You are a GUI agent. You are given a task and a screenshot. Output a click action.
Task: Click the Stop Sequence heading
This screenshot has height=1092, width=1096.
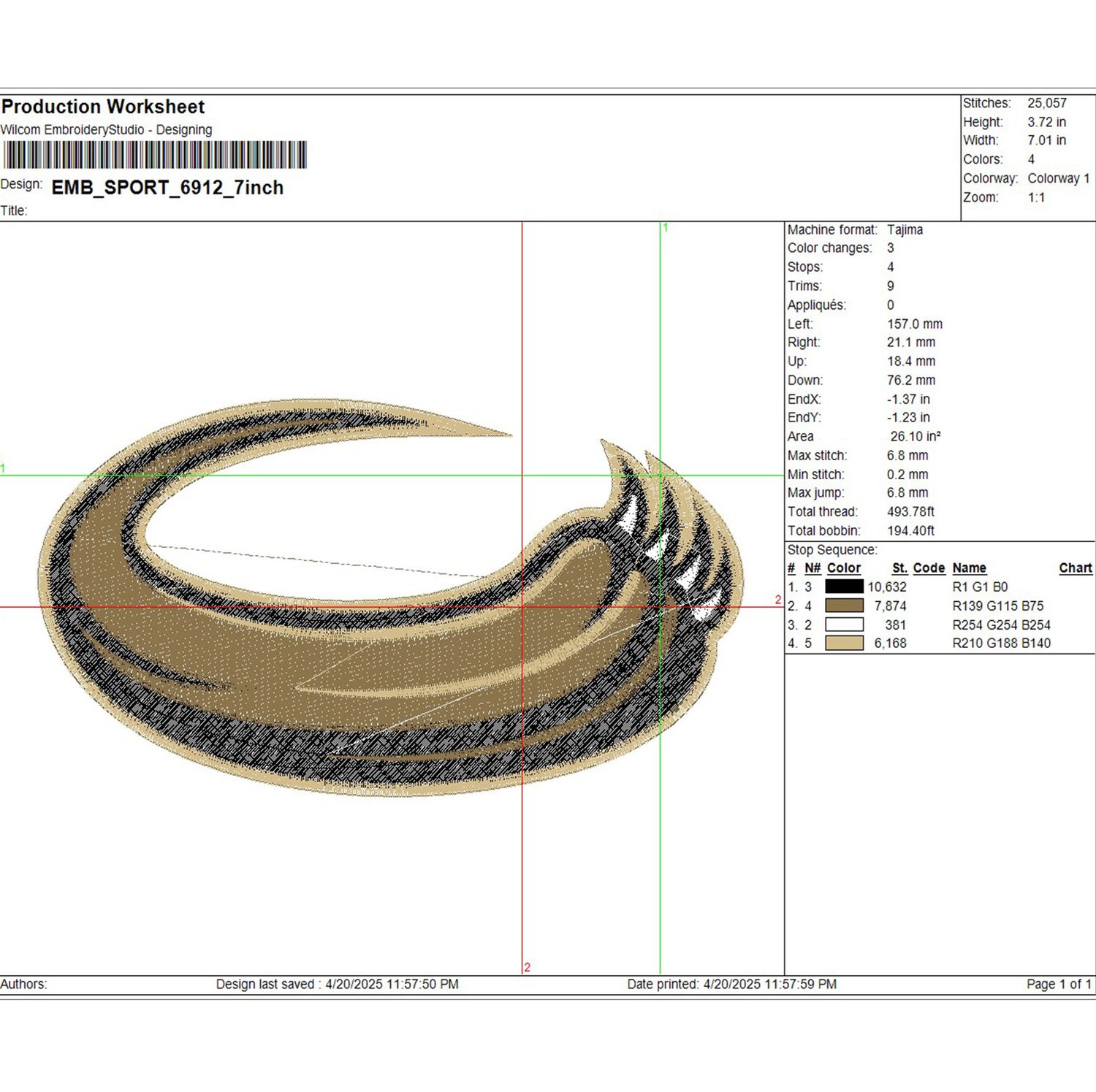tap(832, 550)
